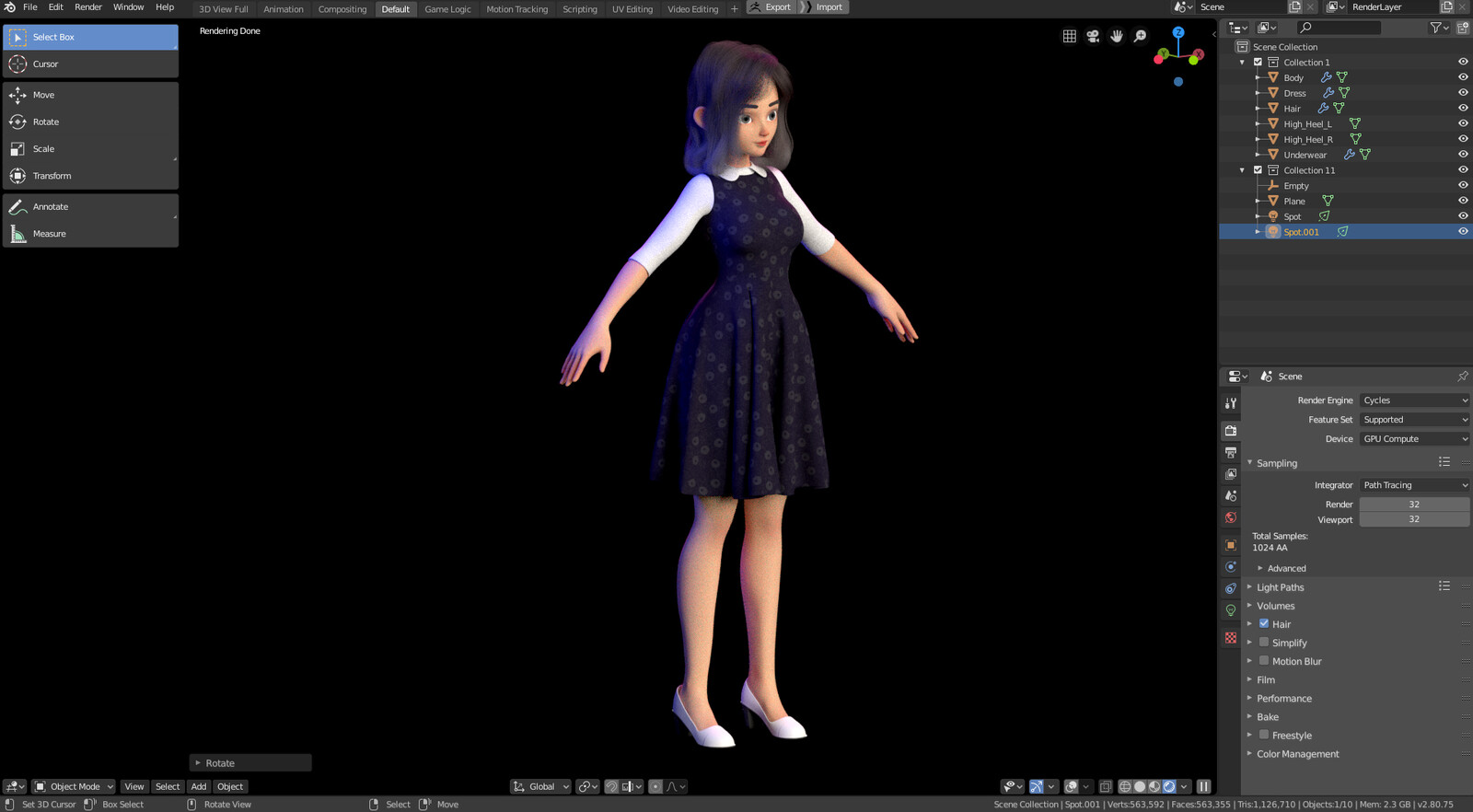Open the Render menu

click(88, 7)
